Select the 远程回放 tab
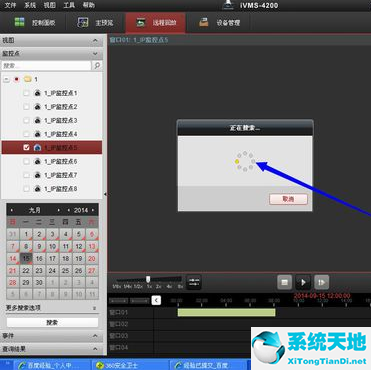 tap(156, 23)
